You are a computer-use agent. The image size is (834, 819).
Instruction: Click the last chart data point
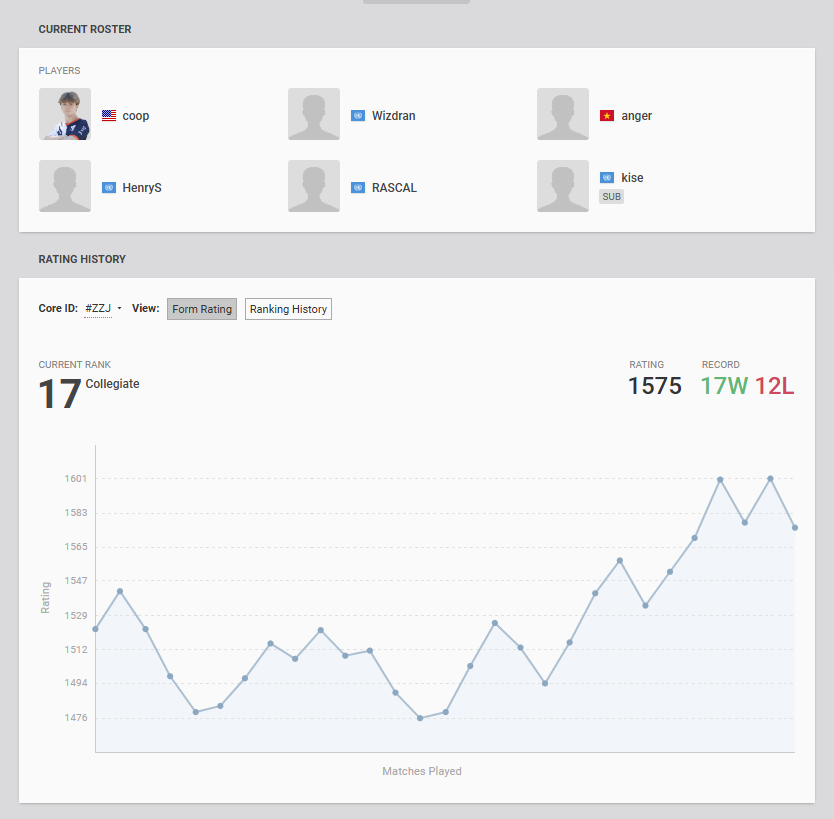coord(795,528)
